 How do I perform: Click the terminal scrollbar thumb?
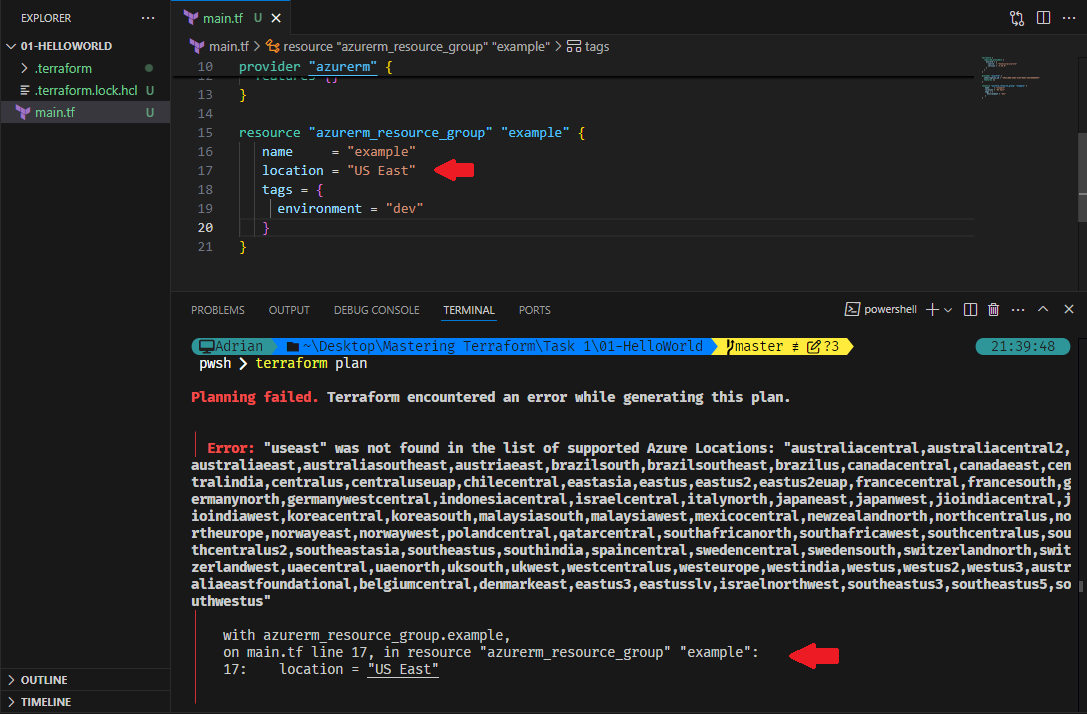pyautogui.click(x=1081, y=586)
